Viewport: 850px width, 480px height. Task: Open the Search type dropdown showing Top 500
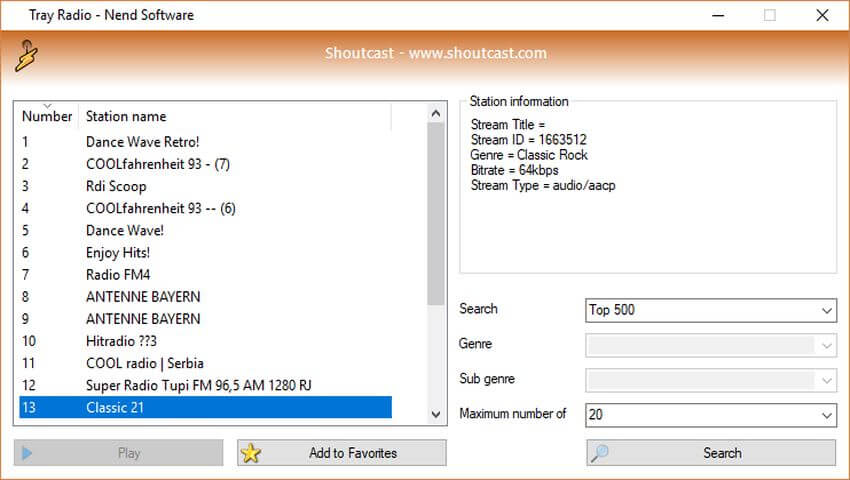coord(711,310)
